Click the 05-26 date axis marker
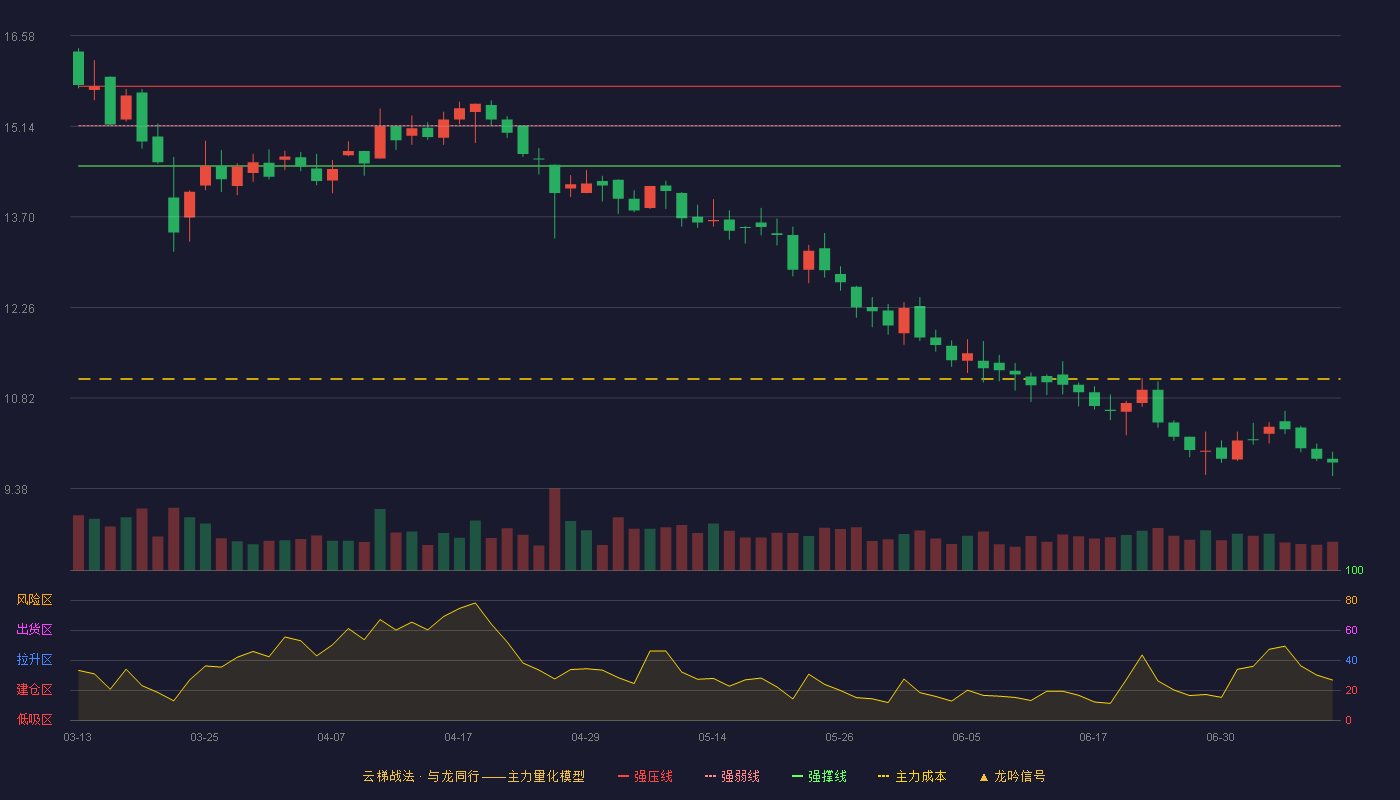The image size is (1400, 800). (839, 737)
